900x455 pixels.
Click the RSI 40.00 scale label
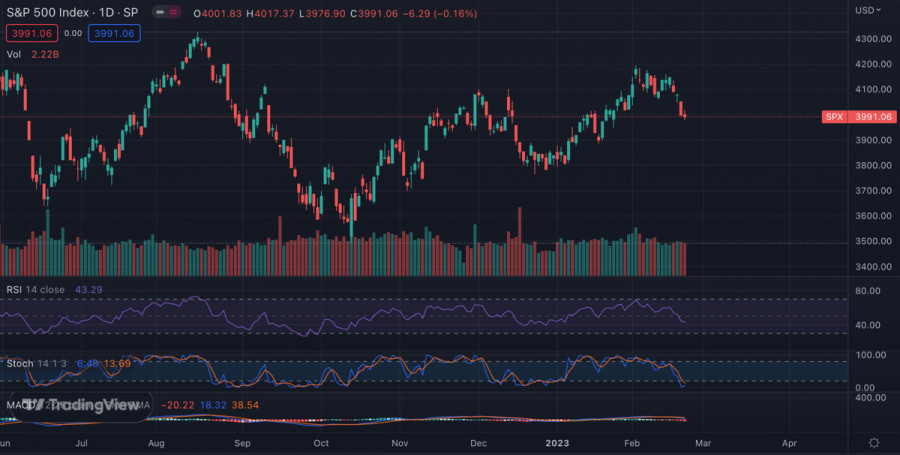coord(867,325)
